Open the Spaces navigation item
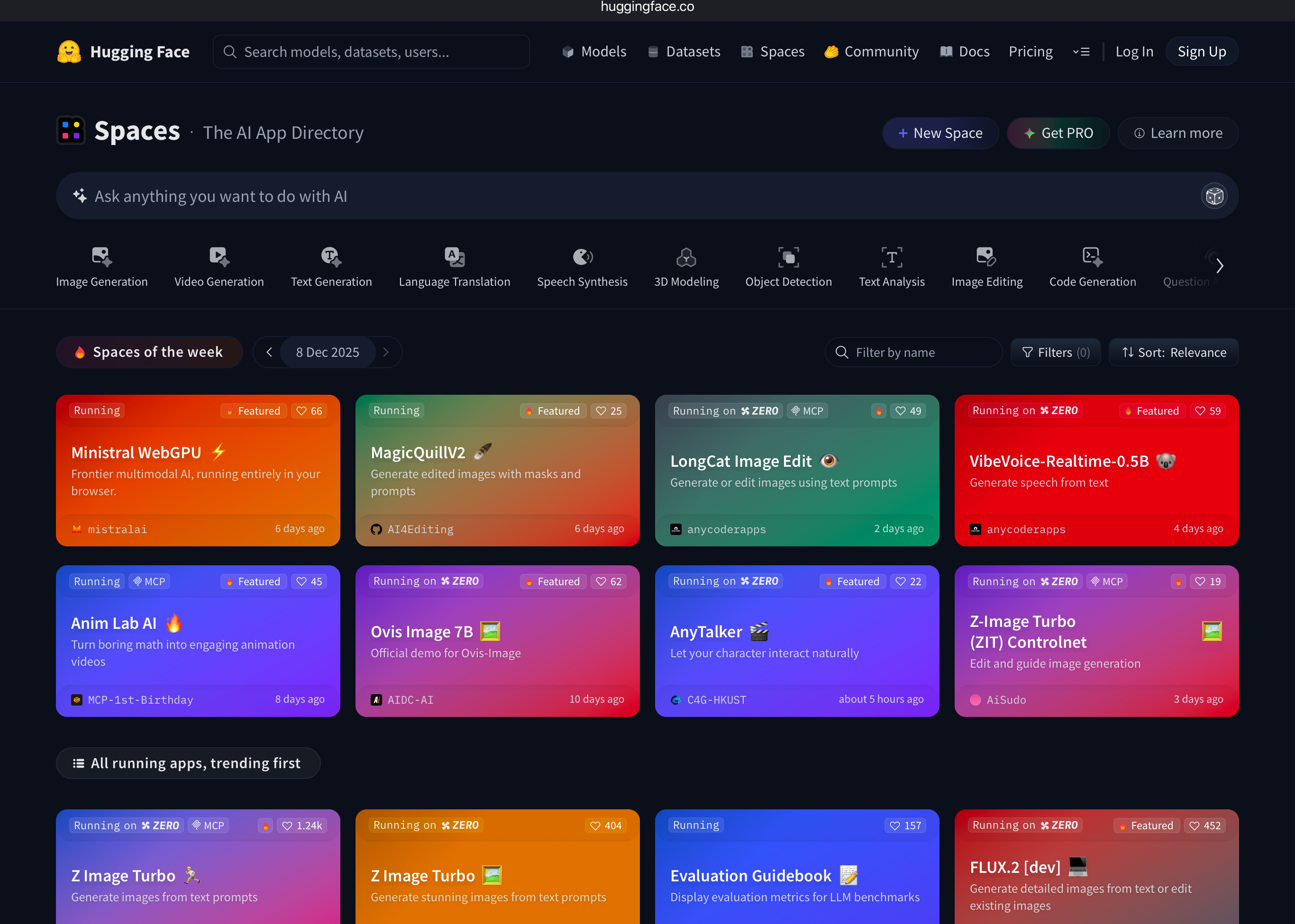This screenshot has width=1295, height=924. [x=773, y=52]
